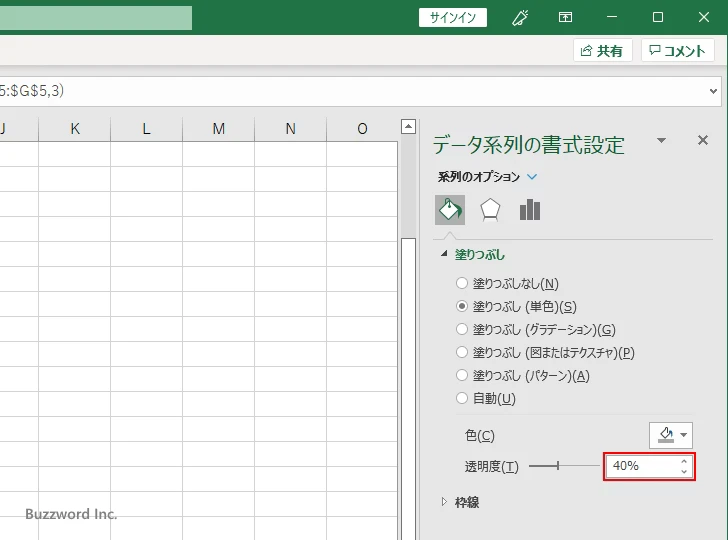Open the Effects pentagon tab icon
This screenshot has width=728, height=540.
click(490, 210)
